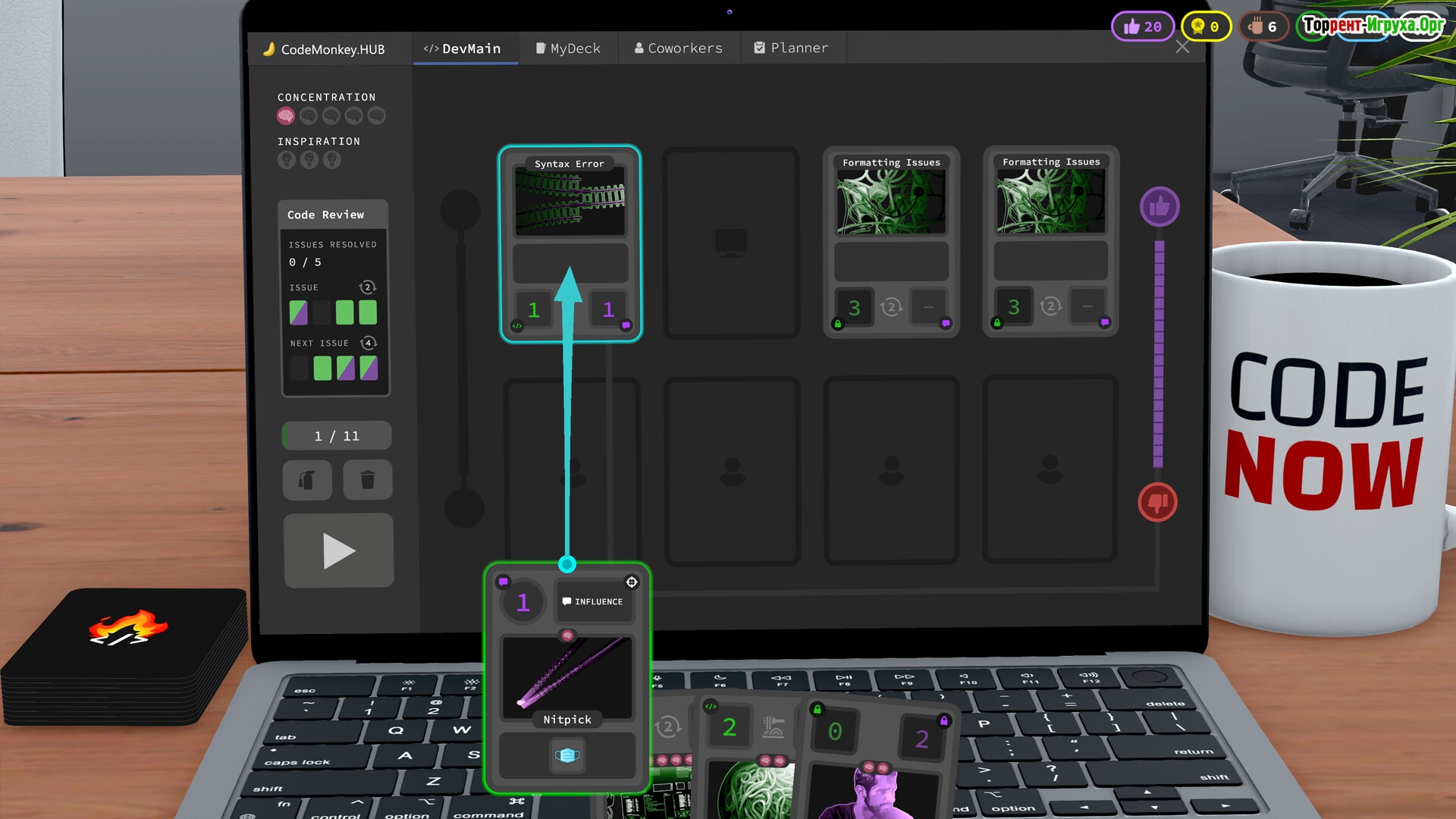Click the thumbs-up approve button
Viewport: 1456px width, 819px height.
point(1159,207)
